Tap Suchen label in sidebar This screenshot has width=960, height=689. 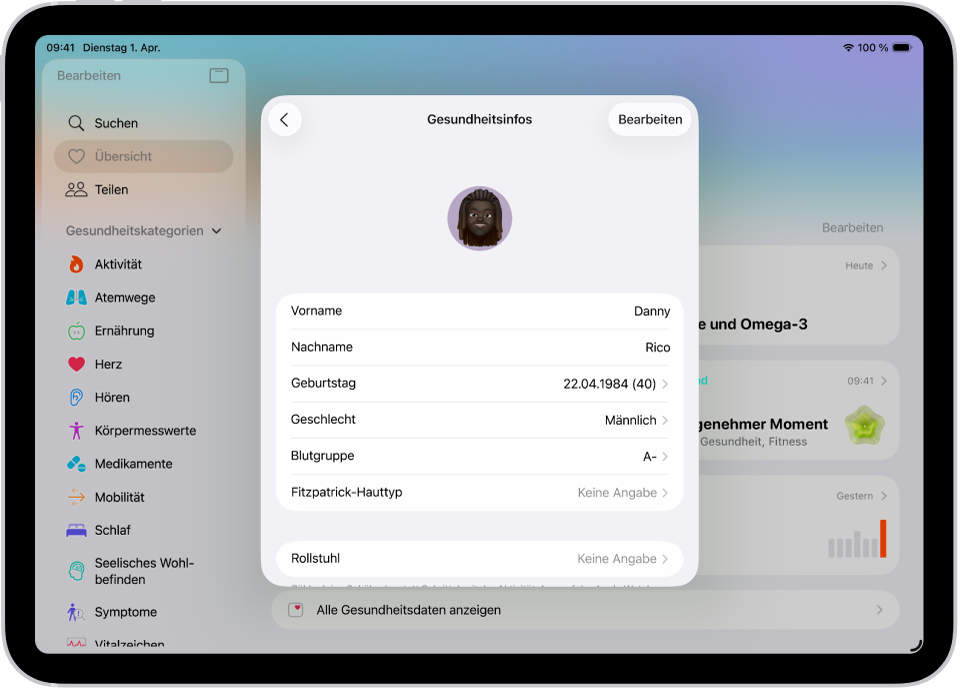coord(116,123)
